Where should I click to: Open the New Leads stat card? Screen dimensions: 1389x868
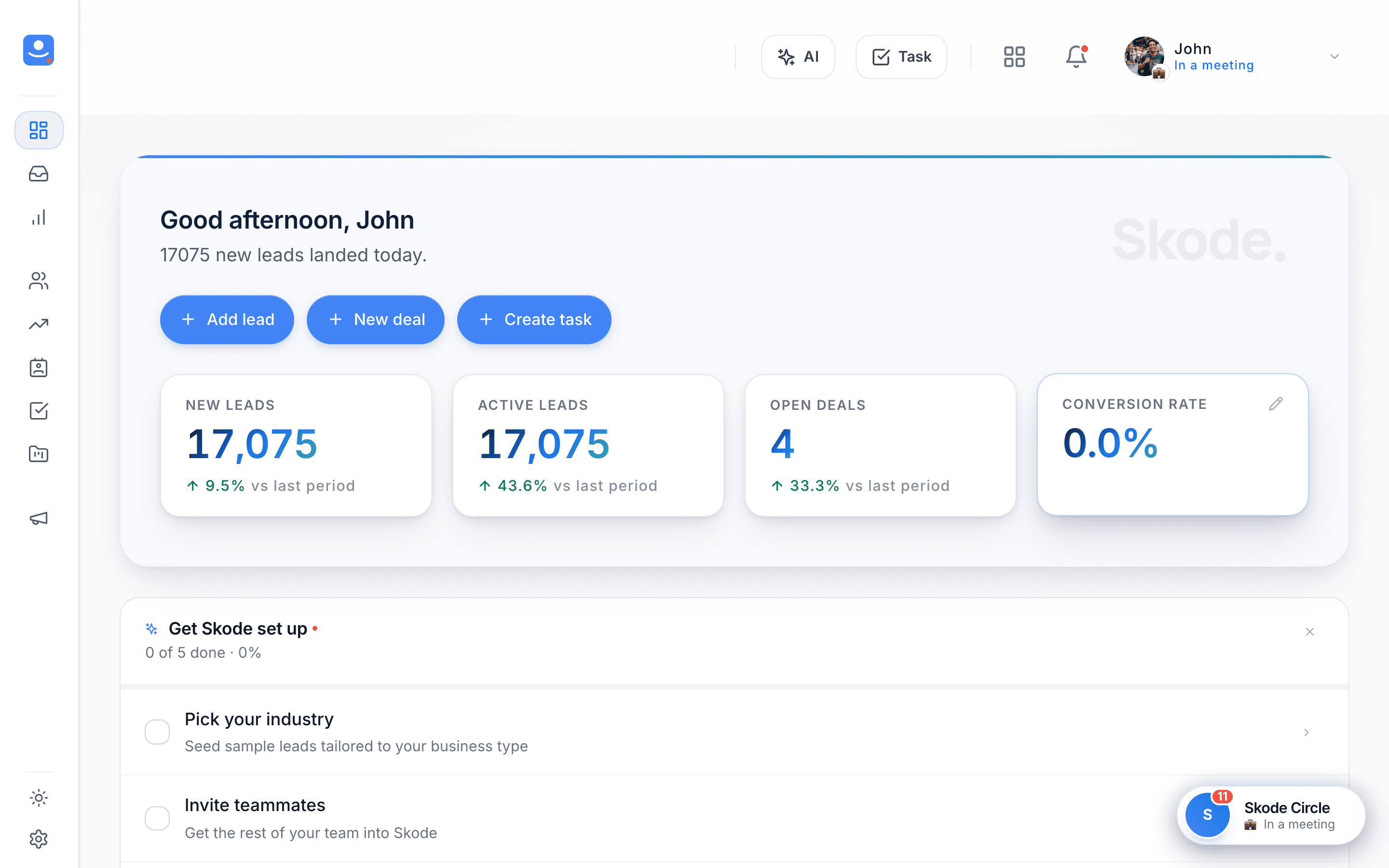coord(296,446)
